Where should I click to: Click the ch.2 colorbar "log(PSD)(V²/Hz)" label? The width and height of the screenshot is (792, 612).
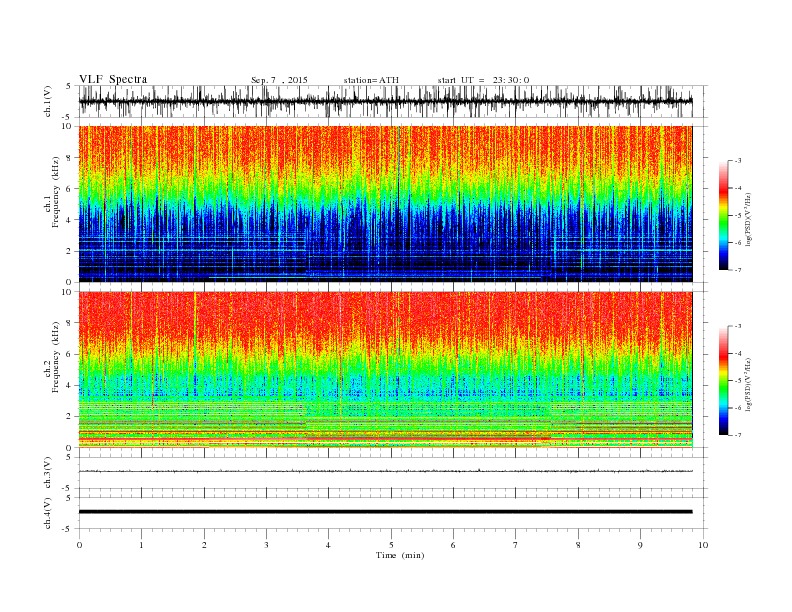[748, 384]
